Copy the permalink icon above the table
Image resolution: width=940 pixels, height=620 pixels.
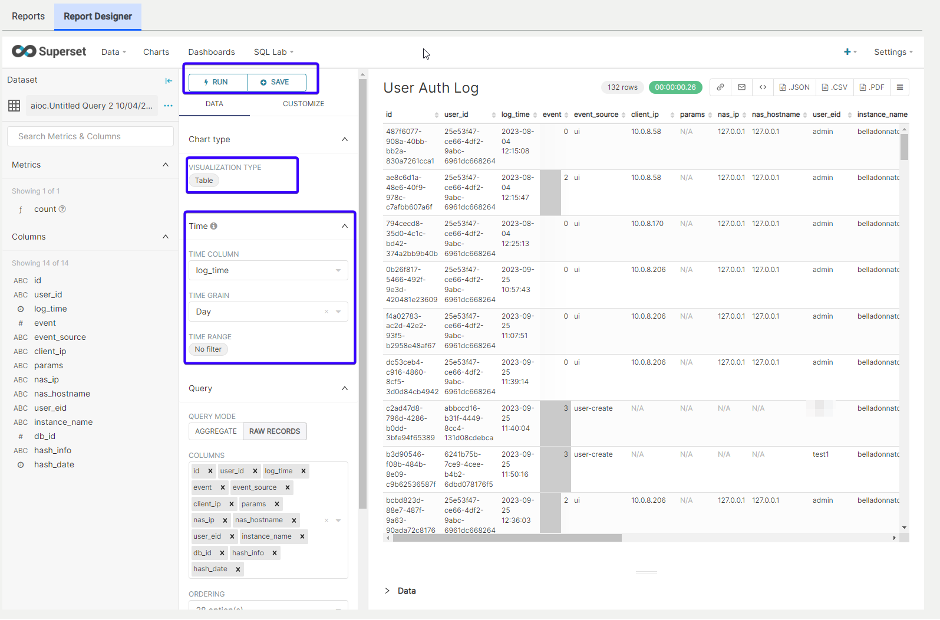[x=719, y=87]
